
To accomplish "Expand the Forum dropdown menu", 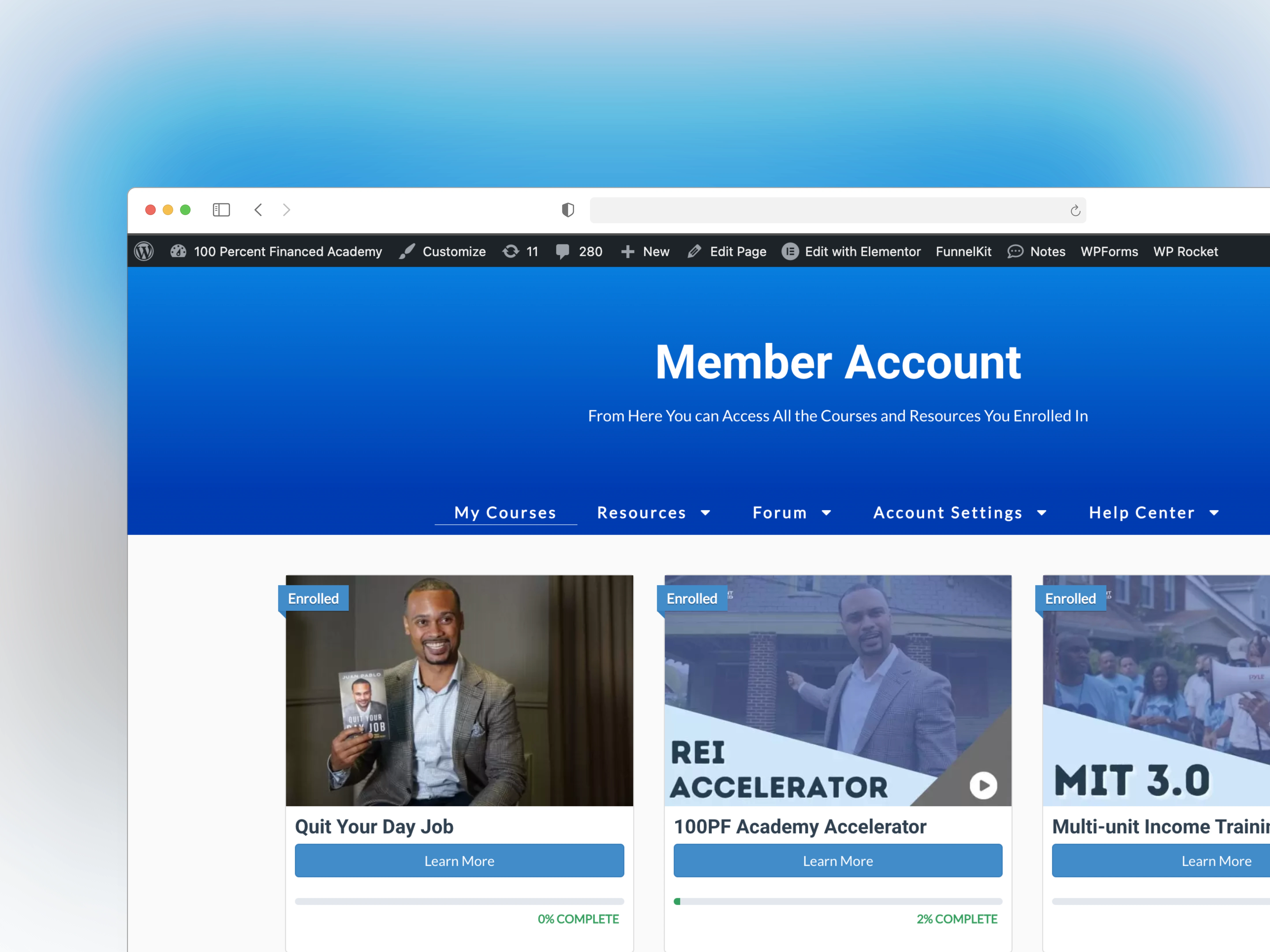I will pos(780,512).
